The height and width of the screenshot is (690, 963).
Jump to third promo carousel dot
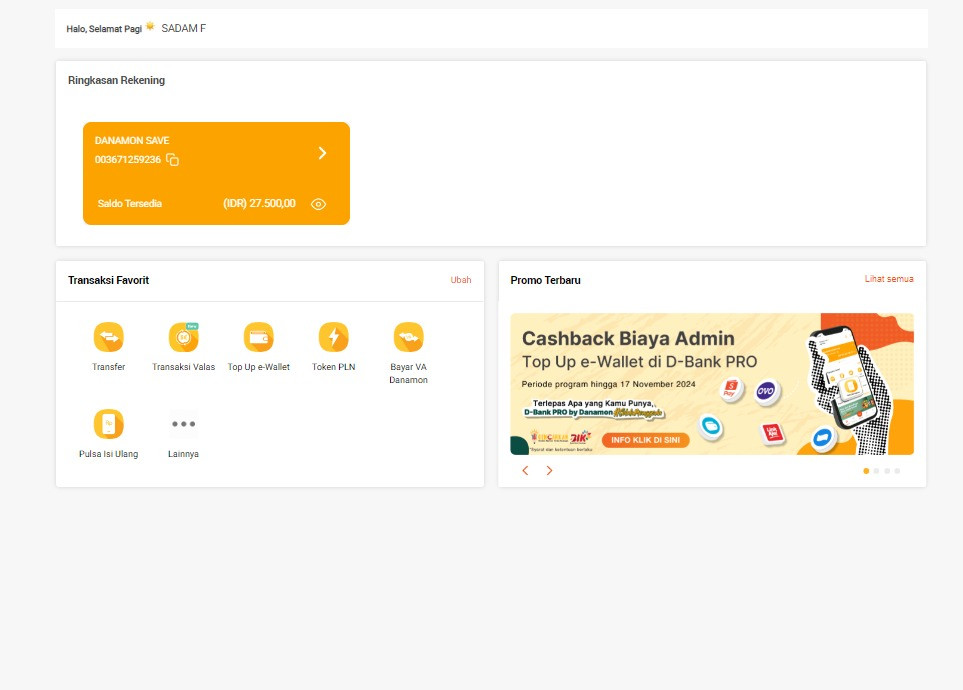887,471
